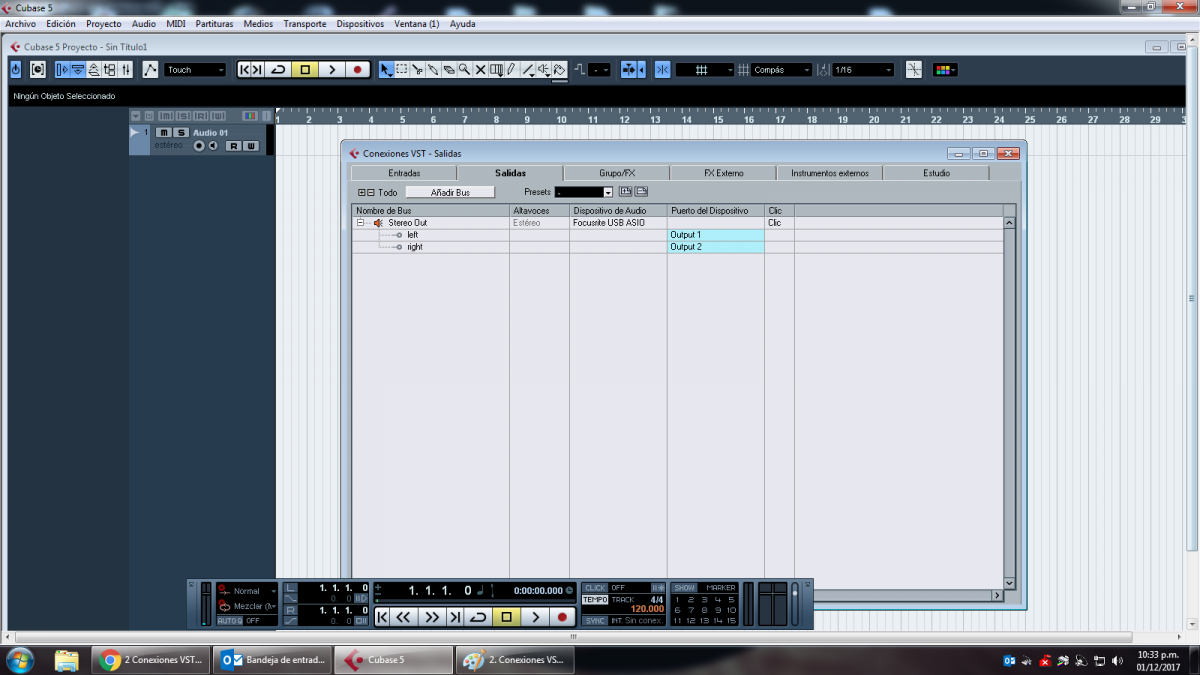The width and height of the screenshot is (1200, 675).
Task: Select the Zoom magnifier tool
Action: [x=465, y=69]
